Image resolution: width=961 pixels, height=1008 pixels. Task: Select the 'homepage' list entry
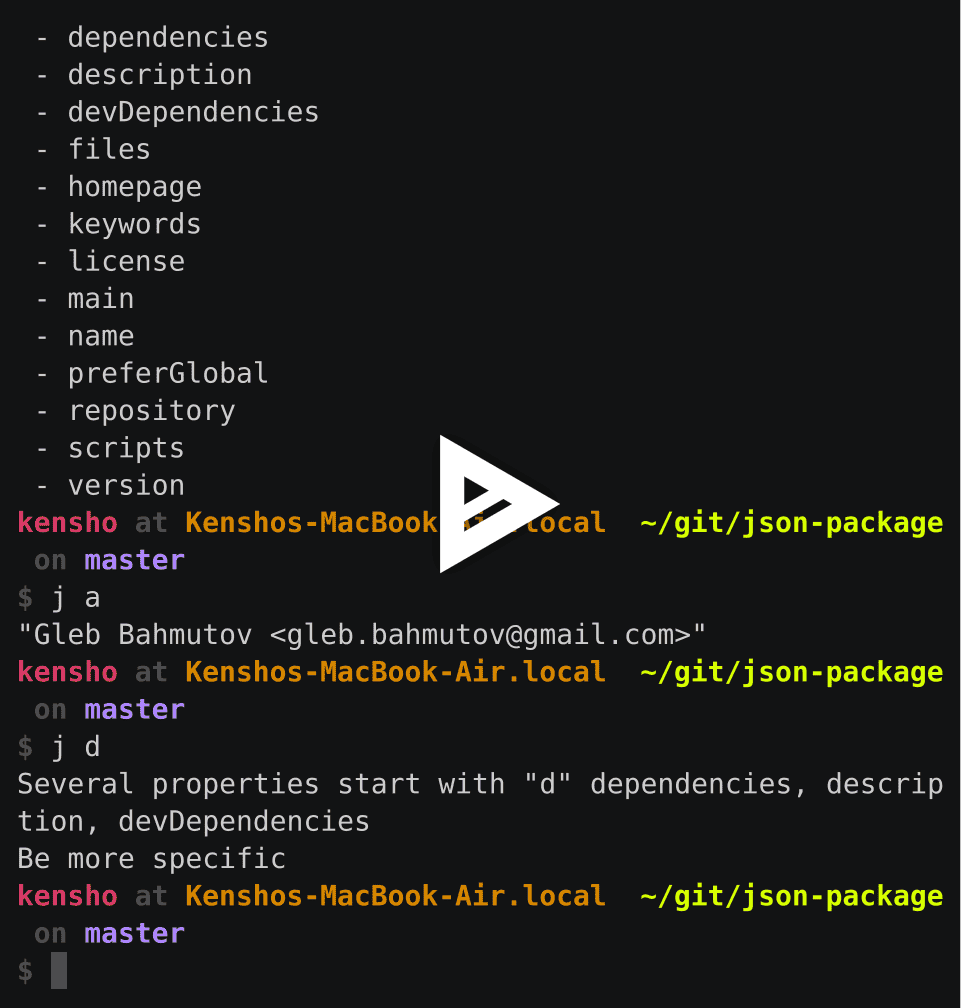click(134, 187)
